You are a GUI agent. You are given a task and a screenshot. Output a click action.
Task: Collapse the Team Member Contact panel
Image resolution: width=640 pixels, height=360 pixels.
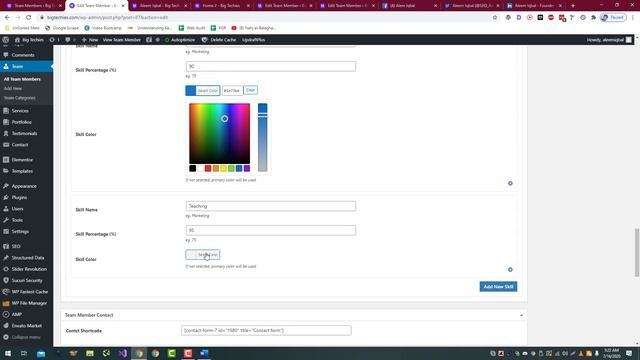click(521, 315)
